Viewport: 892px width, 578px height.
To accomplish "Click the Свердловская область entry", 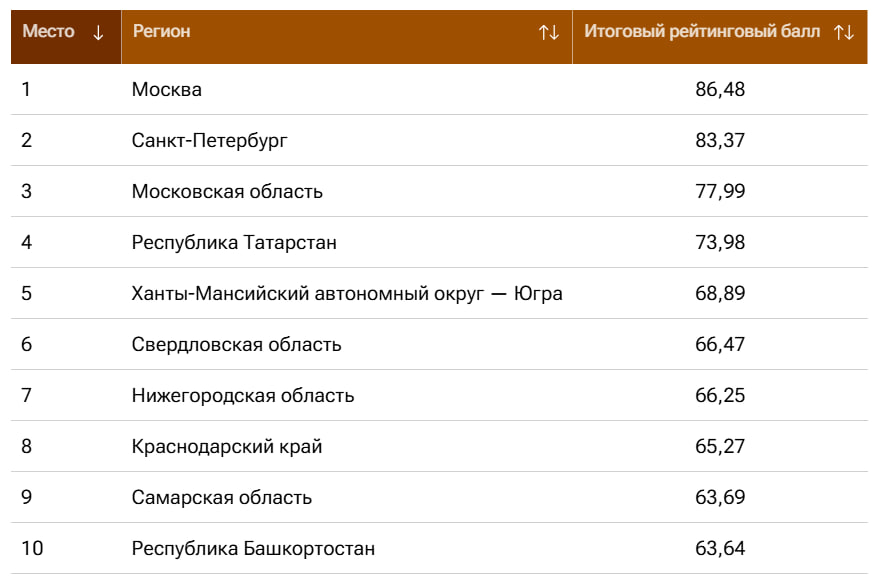I will [x=236, y=345].
